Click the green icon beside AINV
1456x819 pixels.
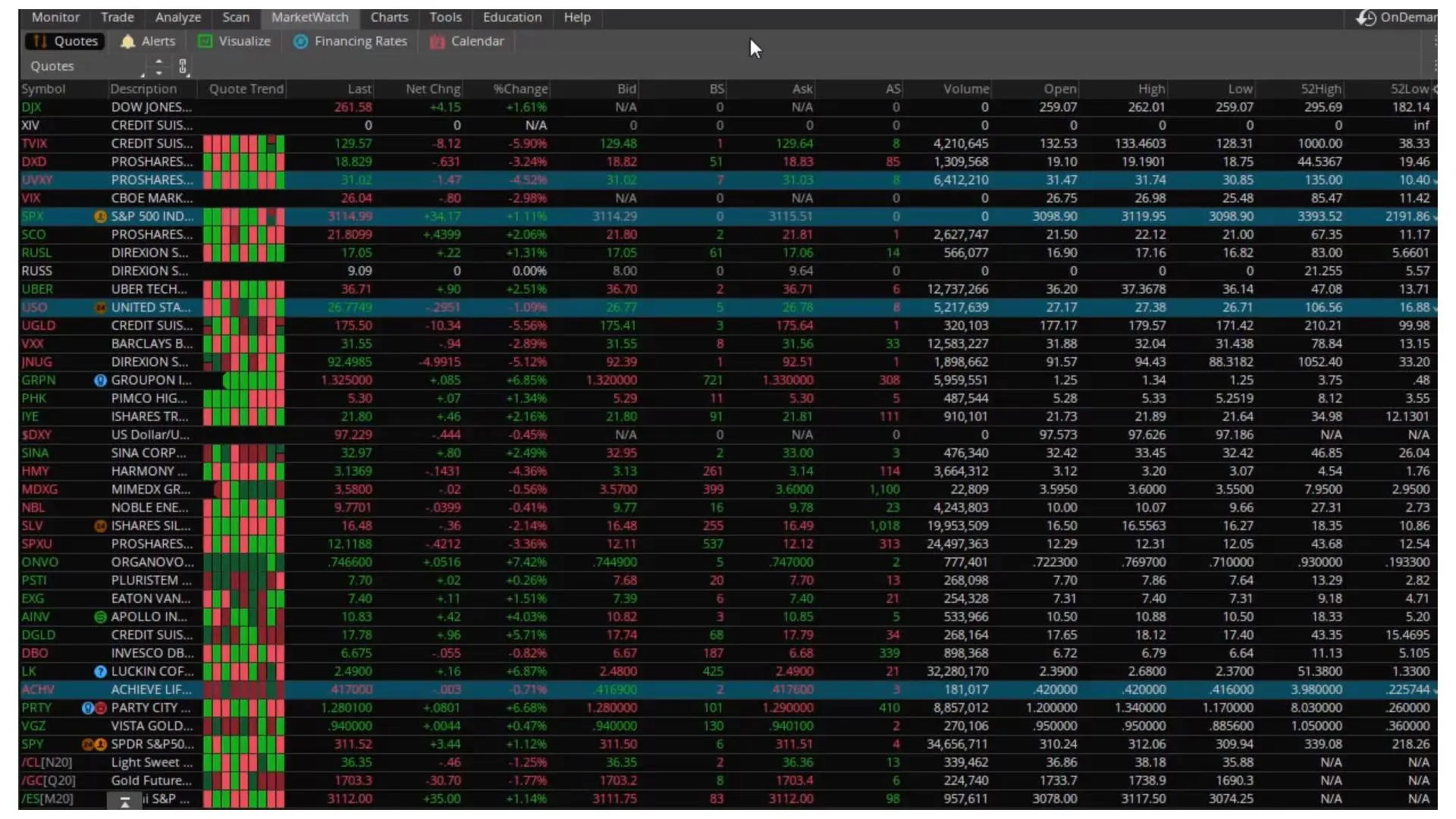pos(100,617)
